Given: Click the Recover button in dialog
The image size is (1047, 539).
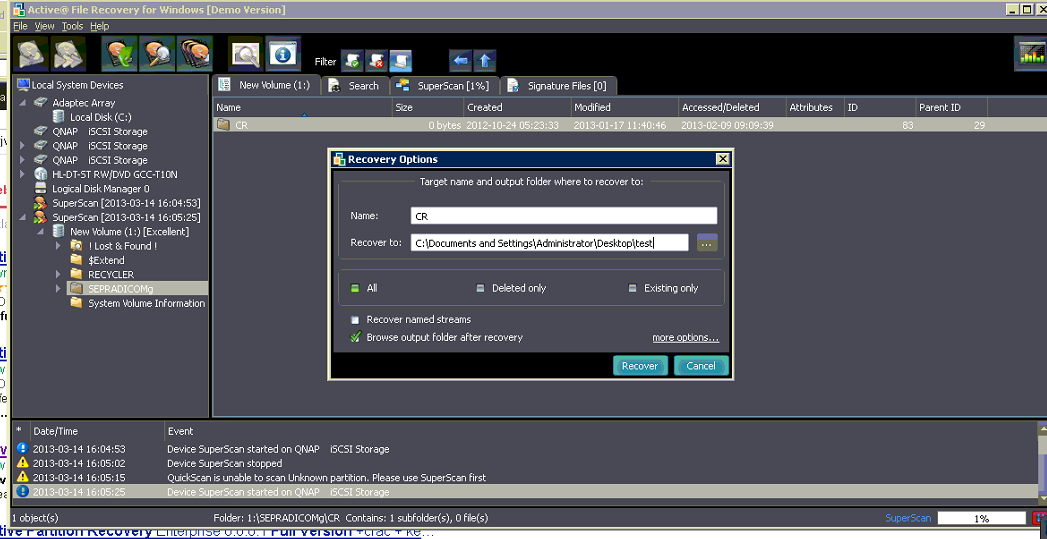Looking at the screenshot, I should pos(640,366).
